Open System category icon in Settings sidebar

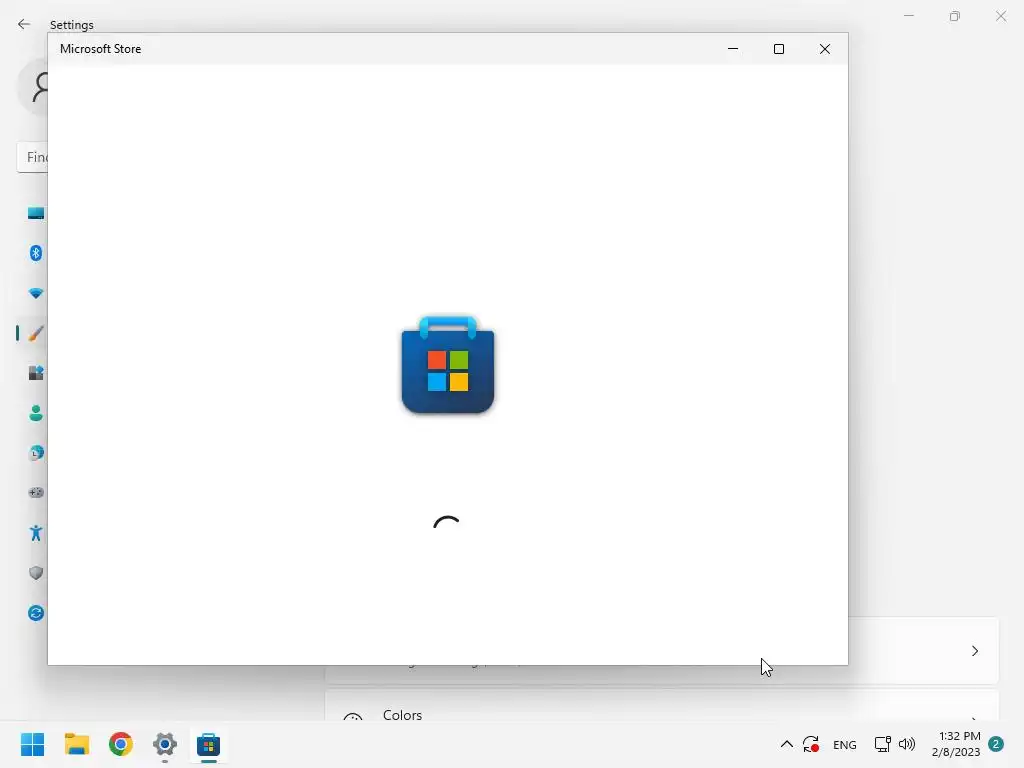36,213
